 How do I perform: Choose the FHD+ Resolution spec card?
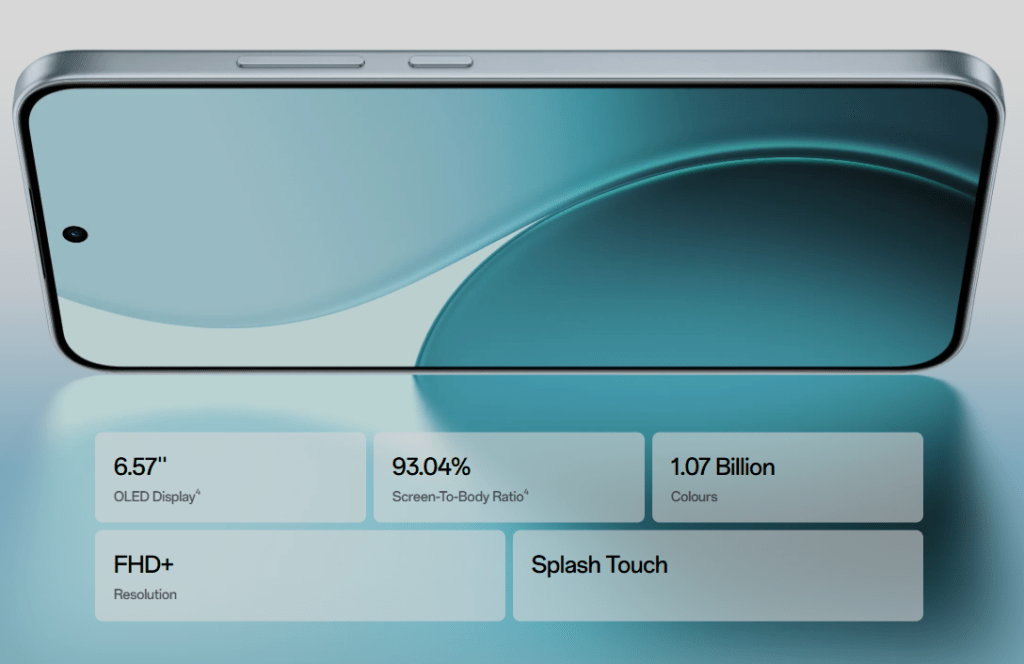click(x=300, y=576)
